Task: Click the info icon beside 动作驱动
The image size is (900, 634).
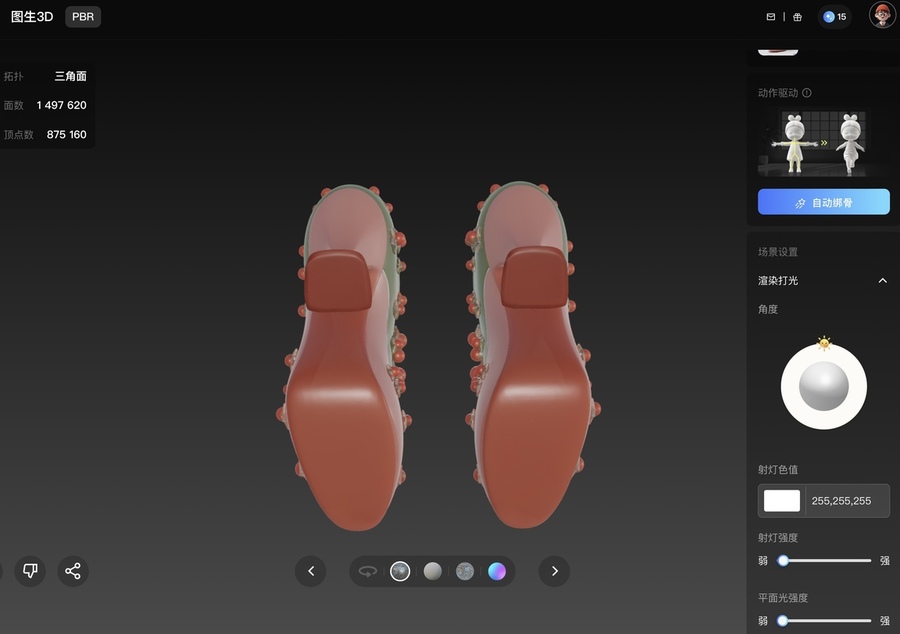Action: pos(807,93)
